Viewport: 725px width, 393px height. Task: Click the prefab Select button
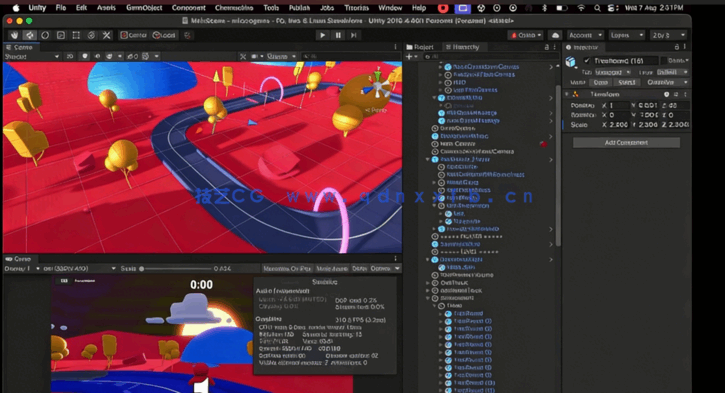(x=627, y=82)
